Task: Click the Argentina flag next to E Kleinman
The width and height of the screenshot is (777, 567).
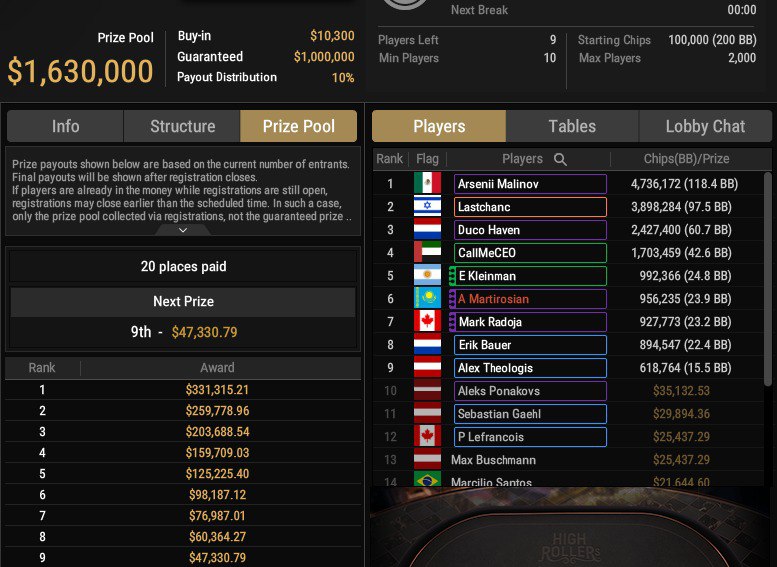Action: (x=427, y=276)
